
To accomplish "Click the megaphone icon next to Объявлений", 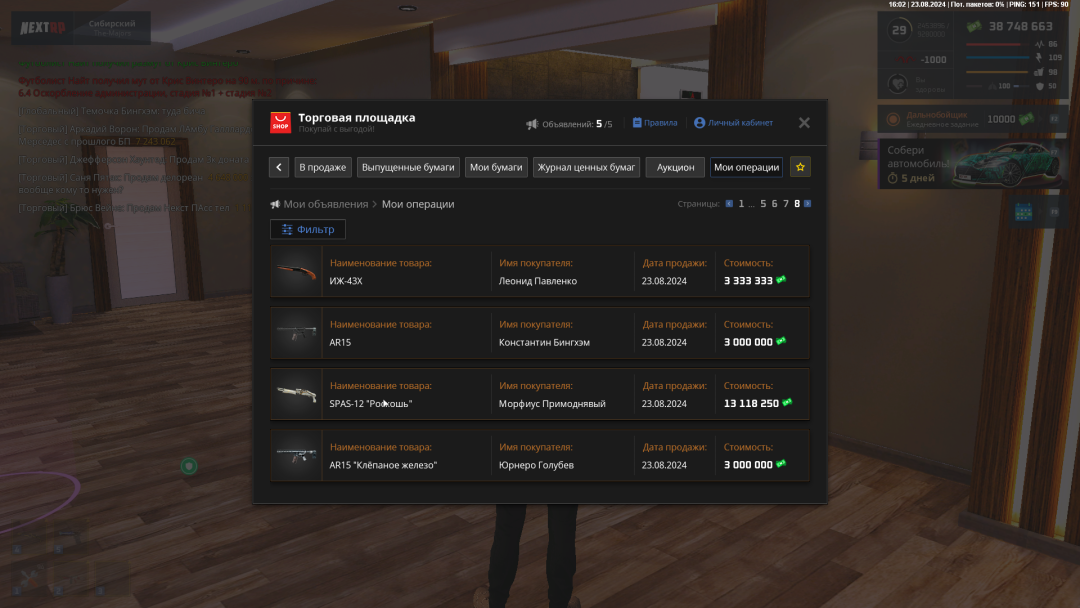I will click(x=532, y=124).
